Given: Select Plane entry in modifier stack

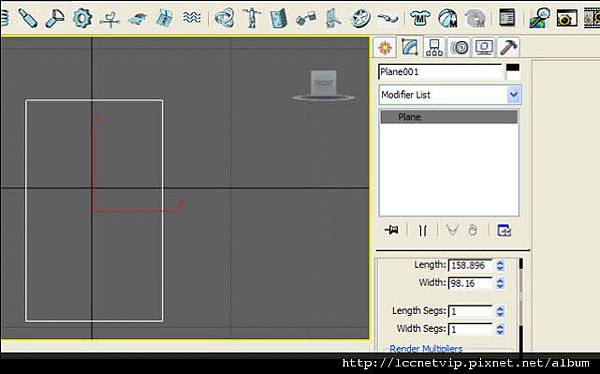Looking at the screenshot, I should point(449,117).
